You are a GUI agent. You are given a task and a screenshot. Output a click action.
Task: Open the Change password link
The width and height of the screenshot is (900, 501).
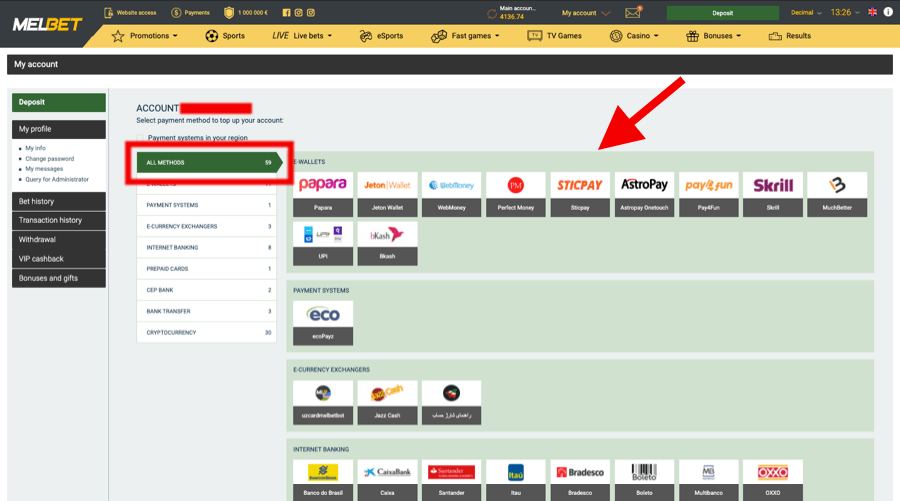click(x=49, y=159)
